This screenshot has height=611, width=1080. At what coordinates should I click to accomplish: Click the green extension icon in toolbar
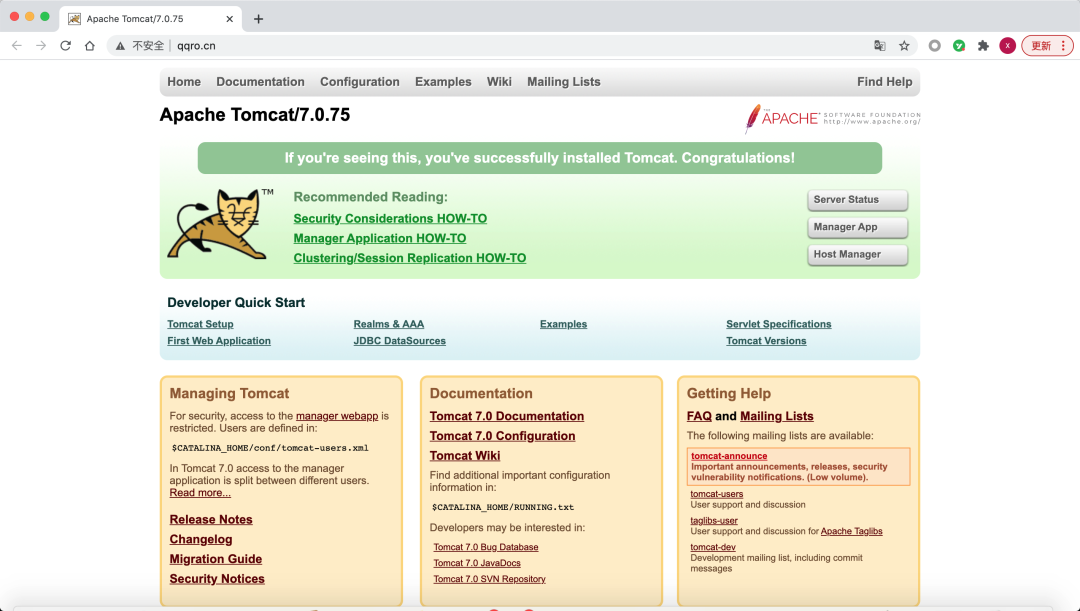pos(959,45)
